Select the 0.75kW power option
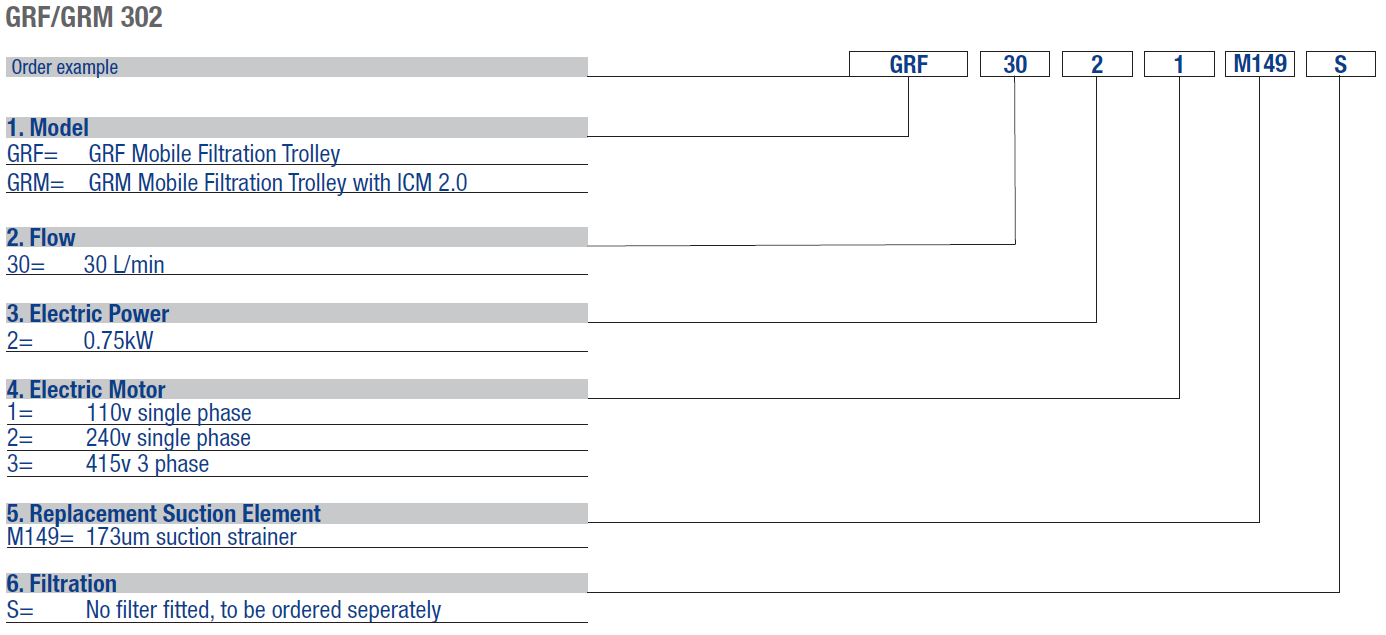 click(119, 341)
